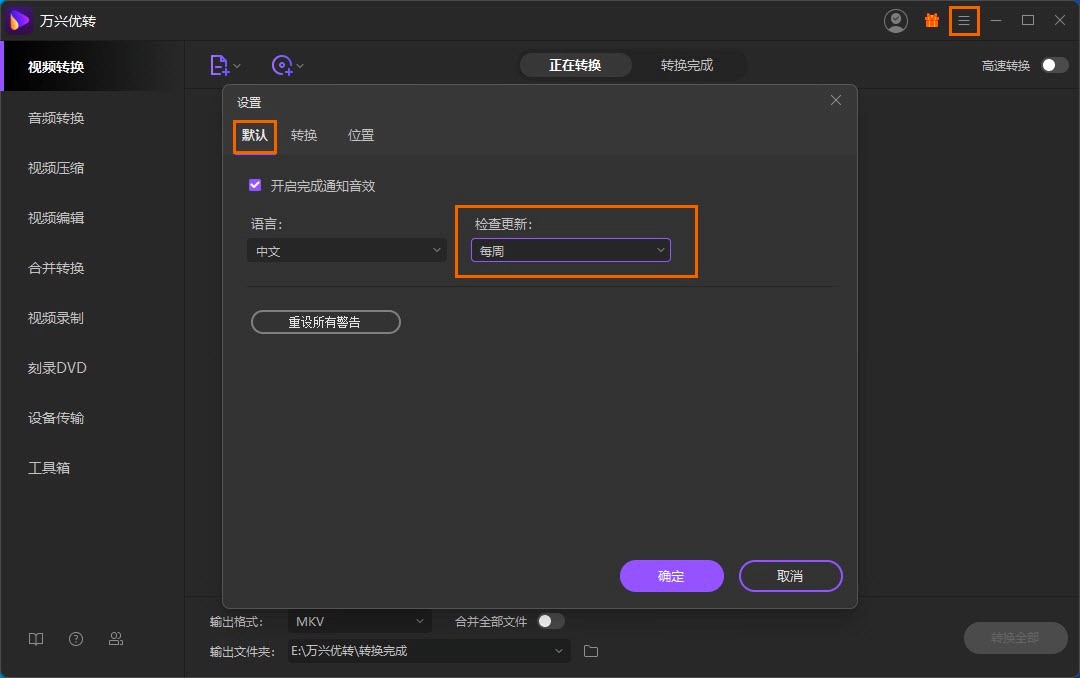1080x678 pixels.
Task: Browse output folder with folder icon
Action: pyautogui.click(x=591, y=651)
